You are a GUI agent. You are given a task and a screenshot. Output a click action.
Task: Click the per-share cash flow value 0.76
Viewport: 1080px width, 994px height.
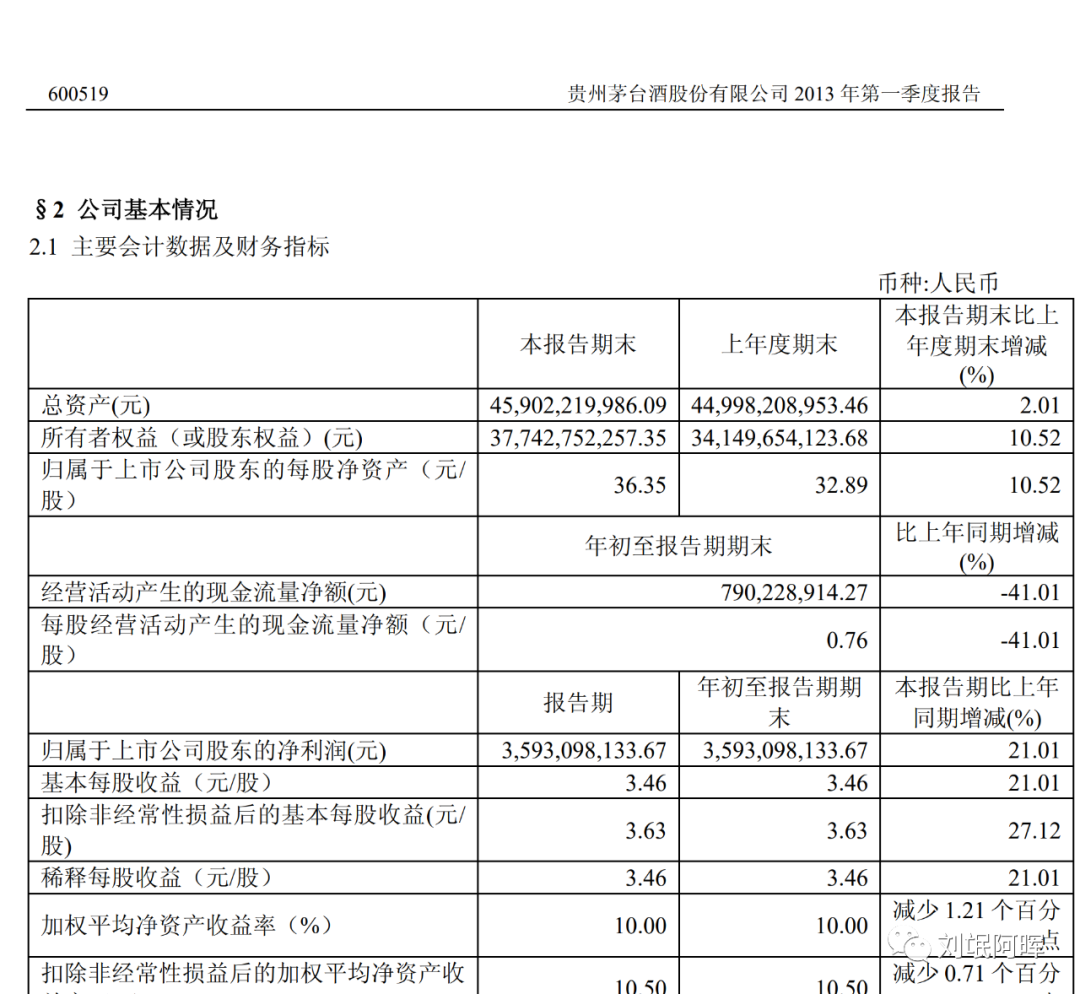847,640
